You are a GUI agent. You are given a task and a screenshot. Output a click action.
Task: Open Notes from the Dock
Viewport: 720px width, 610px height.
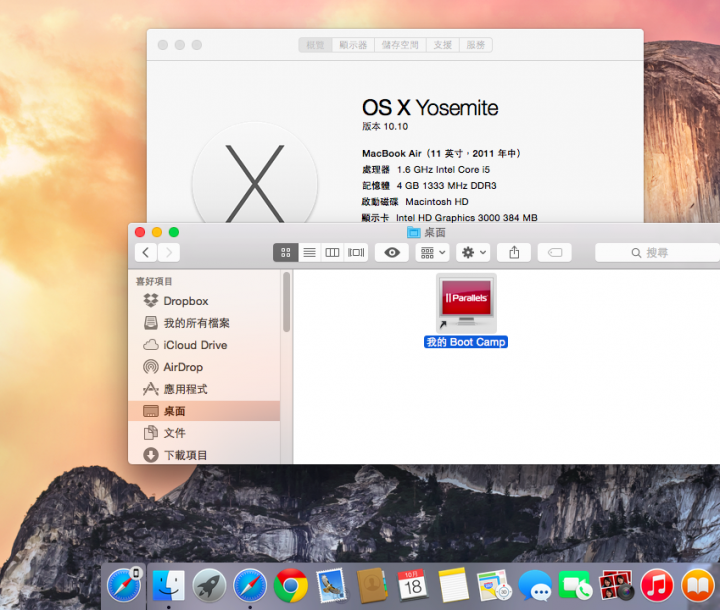tap(453, 585)
